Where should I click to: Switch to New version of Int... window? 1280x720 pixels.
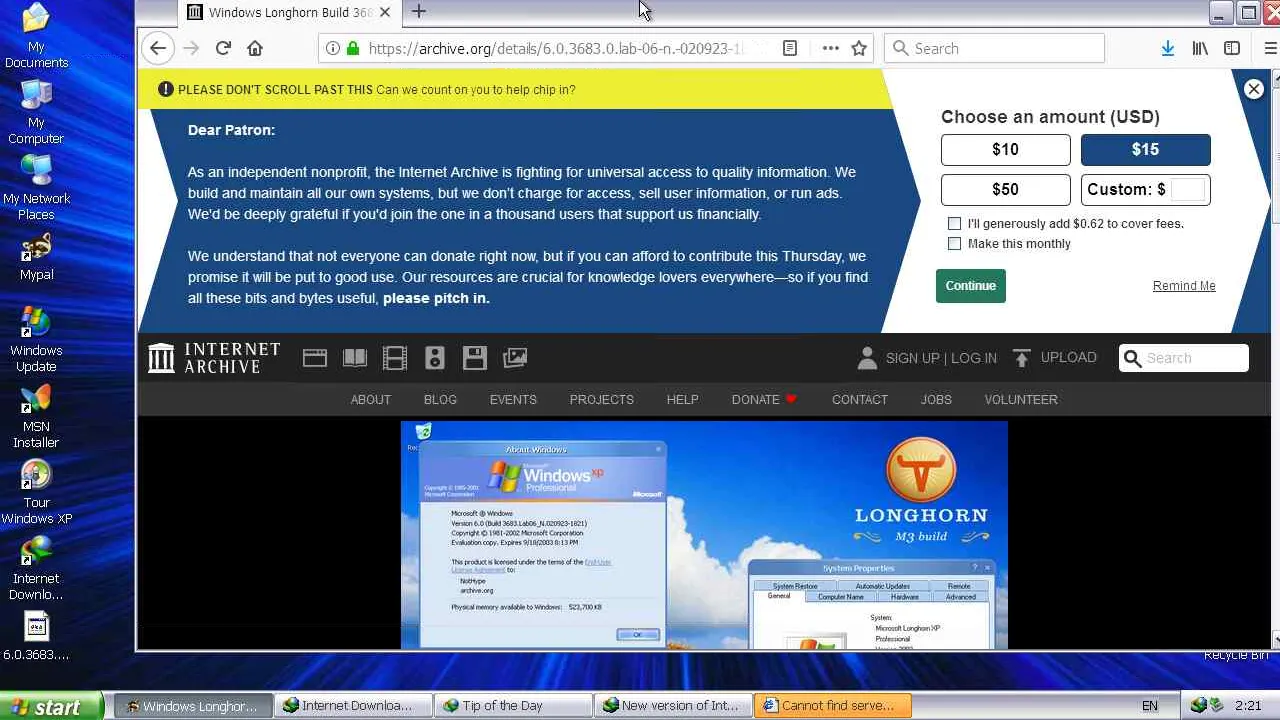click(x=673, y=706)
